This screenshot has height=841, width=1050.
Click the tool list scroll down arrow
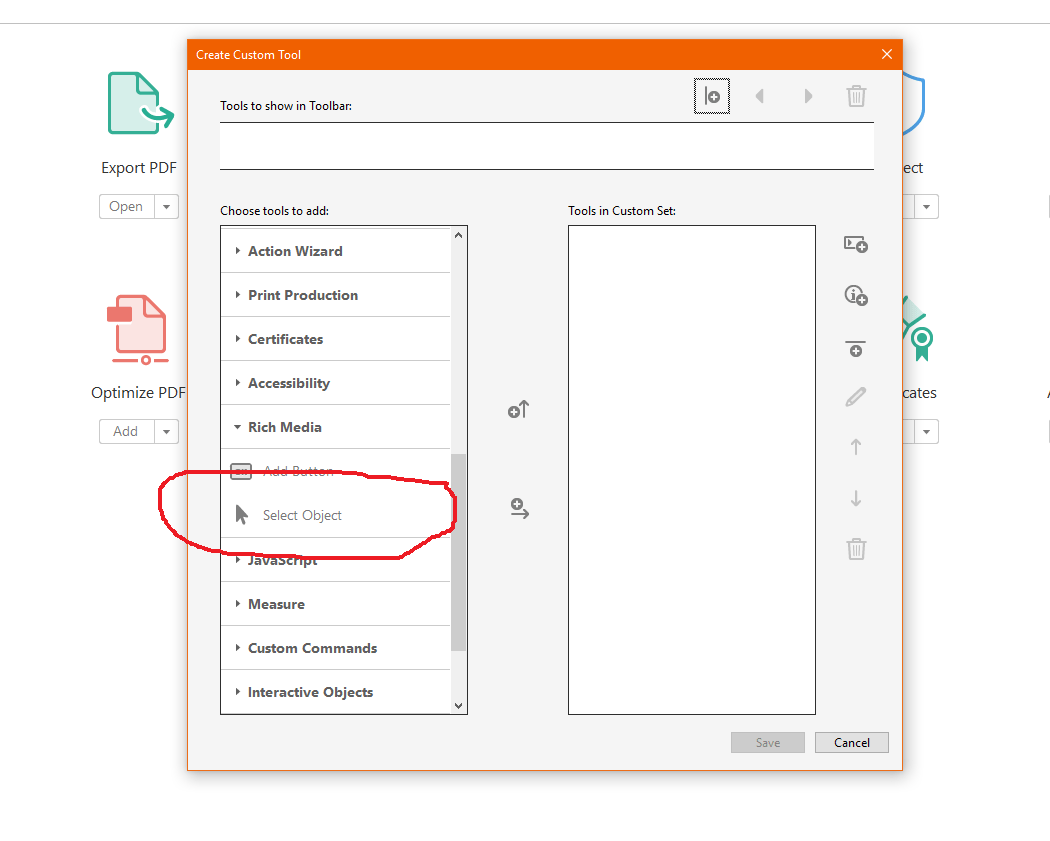click(459, 705)
